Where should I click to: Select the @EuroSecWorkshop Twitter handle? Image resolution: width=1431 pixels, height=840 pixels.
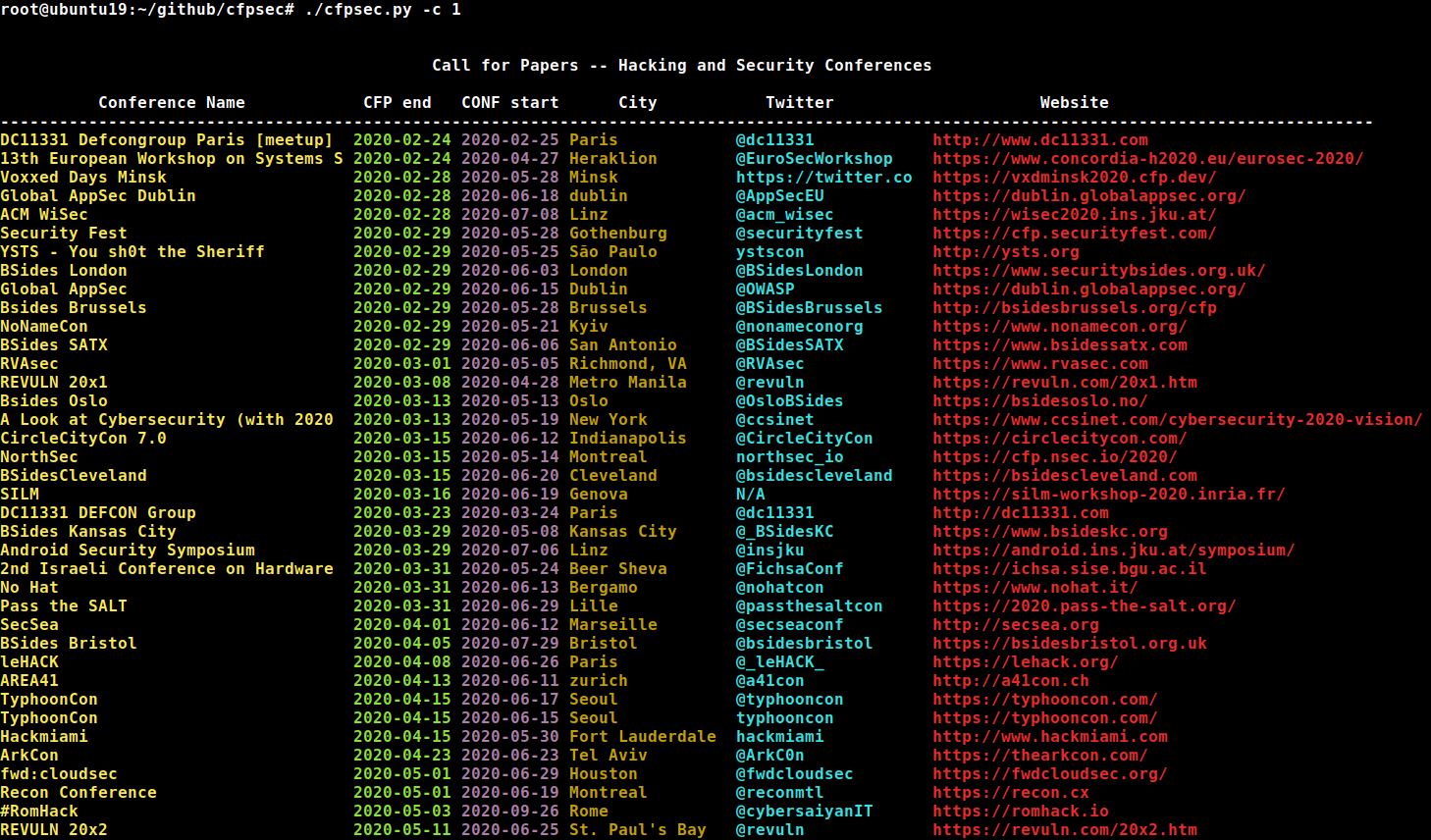click(815, 158)
